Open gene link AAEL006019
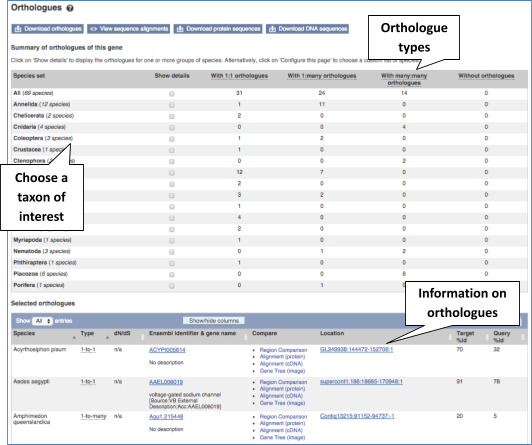 coord(166,382)
